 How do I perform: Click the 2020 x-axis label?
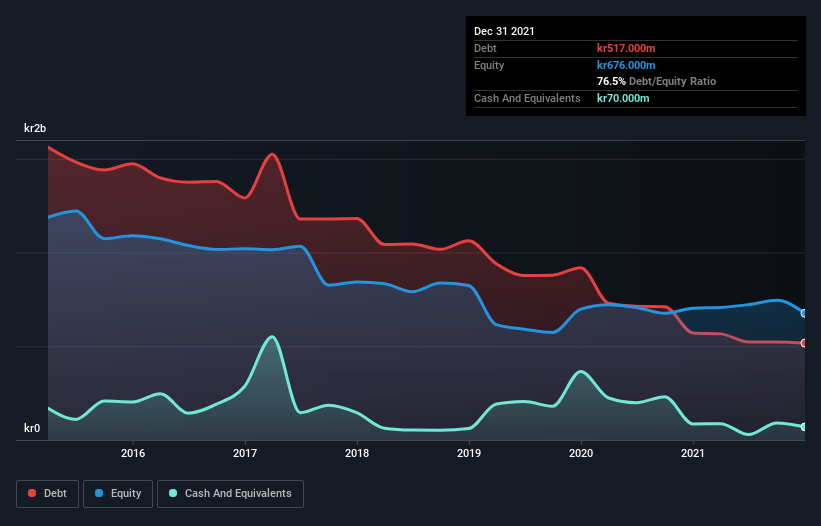tap(581, 453)
